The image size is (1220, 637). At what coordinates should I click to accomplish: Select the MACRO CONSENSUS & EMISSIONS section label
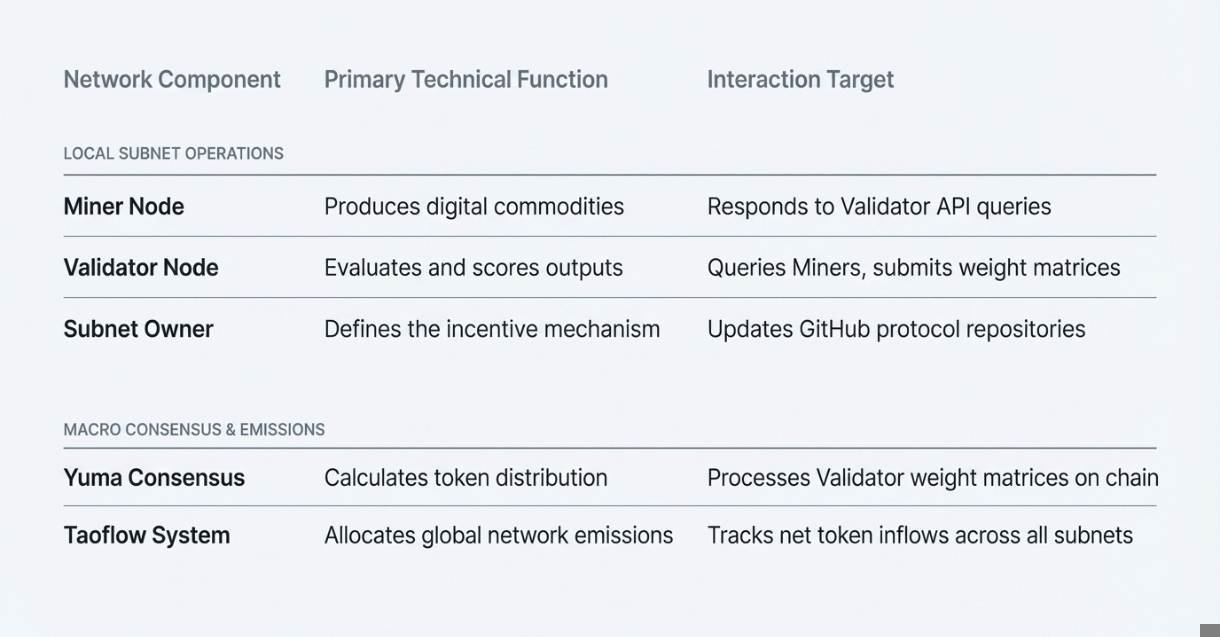point(194,430)
